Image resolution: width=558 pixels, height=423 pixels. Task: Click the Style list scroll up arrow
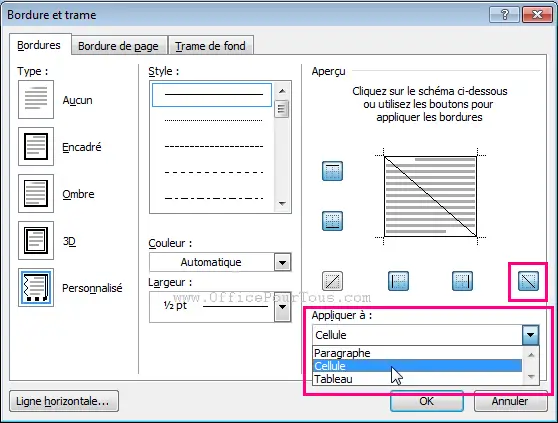282,91
